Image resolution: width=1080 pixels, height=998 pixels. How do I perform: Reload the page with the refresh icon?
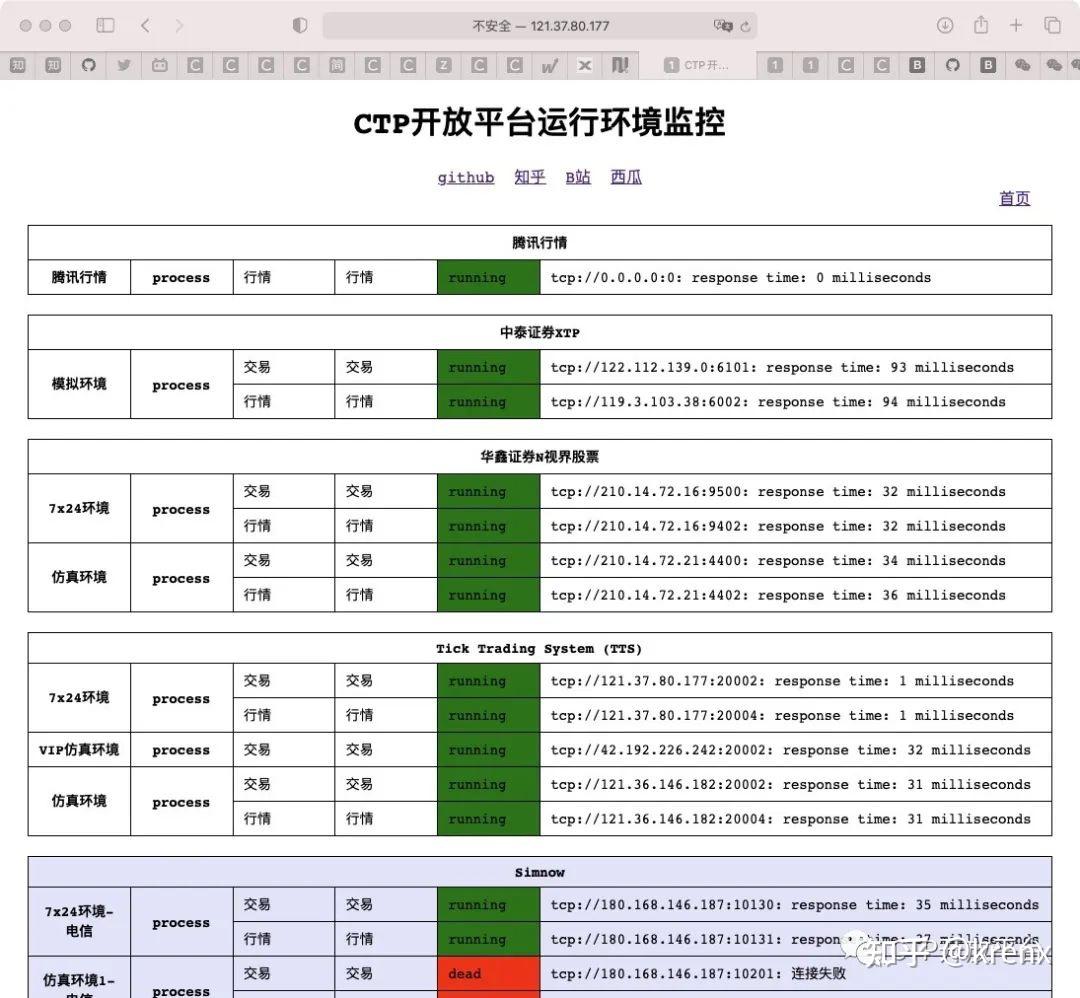(x=745, y=26)
